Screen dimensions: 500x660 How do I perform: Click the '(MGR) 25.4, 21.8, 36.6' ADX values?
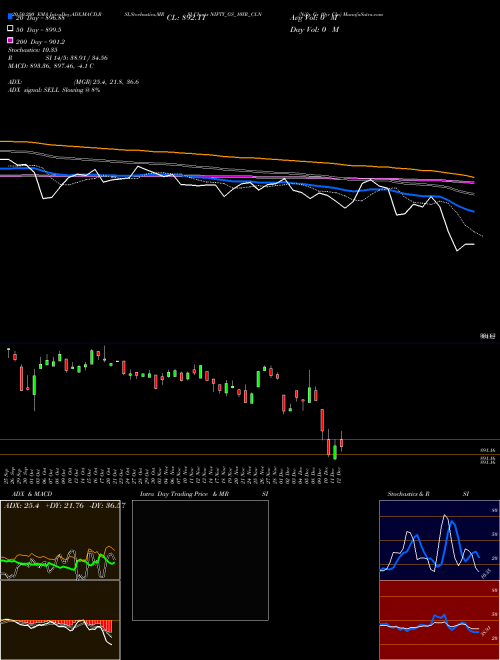(x=106, y=82)
